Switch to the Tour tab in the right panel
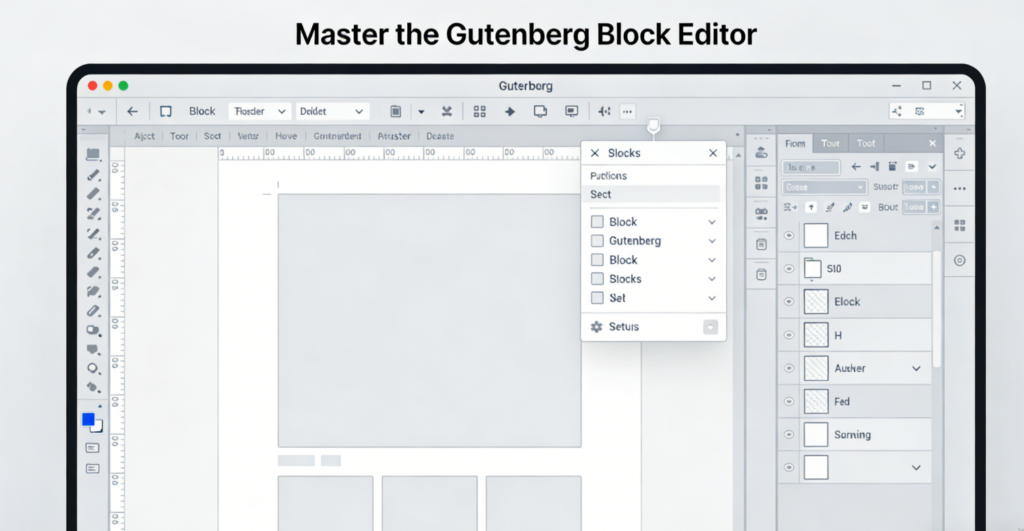The height and width of the screenshot is (531, 1024). tap(831, 143)
